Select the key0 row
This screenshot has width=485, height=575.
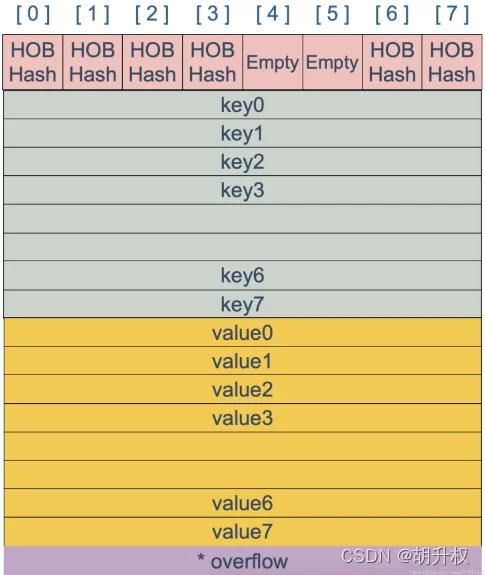click(242, 105)
